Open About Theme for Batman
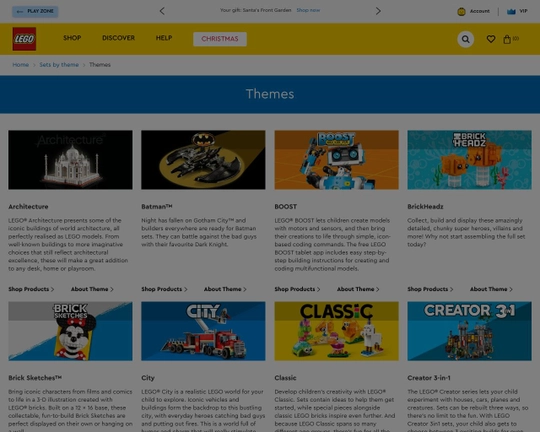The width and height of the screenshot is (540, 432). [225, 289]
